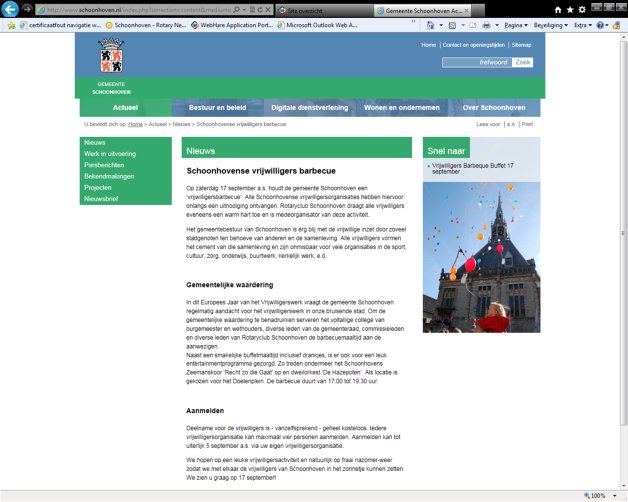Click the RSS feeds icon in command bar
The image size is (628, 502).
(452, 25)
